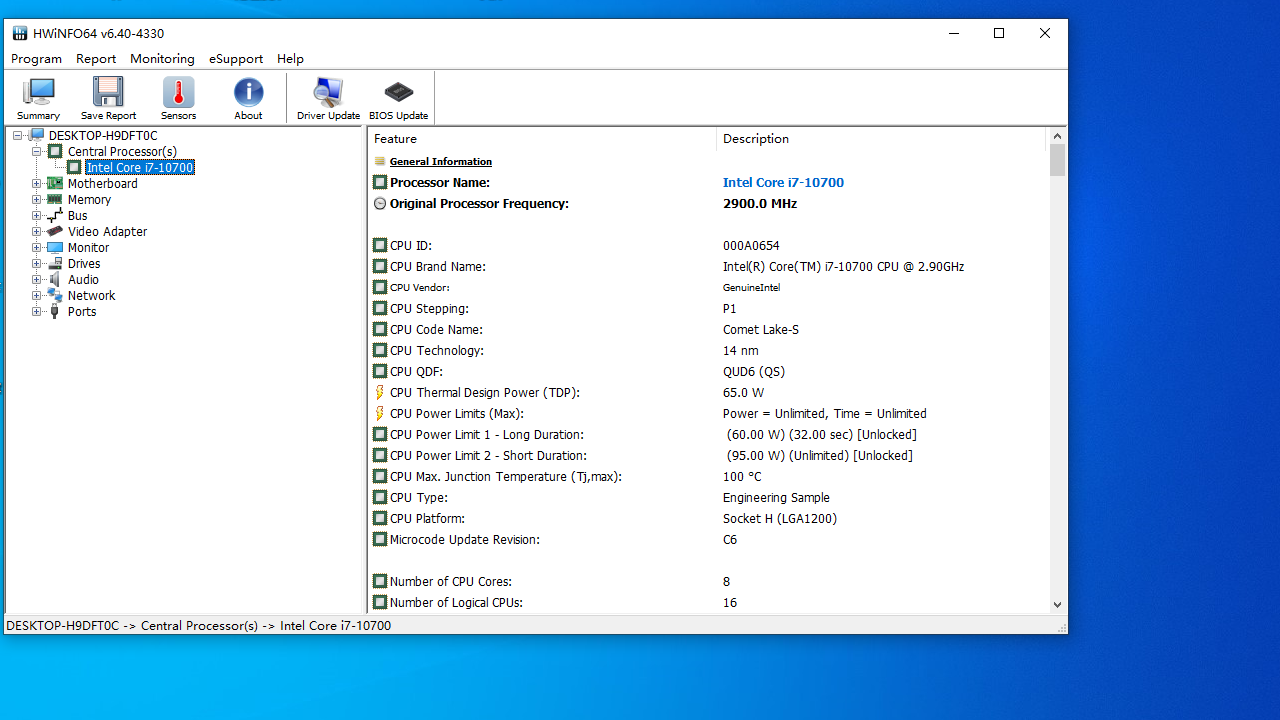Click the HWiNFO64 title bar app icon
Image resolution: width=1280 pixels, height=720 pixels.
point(20,33)
